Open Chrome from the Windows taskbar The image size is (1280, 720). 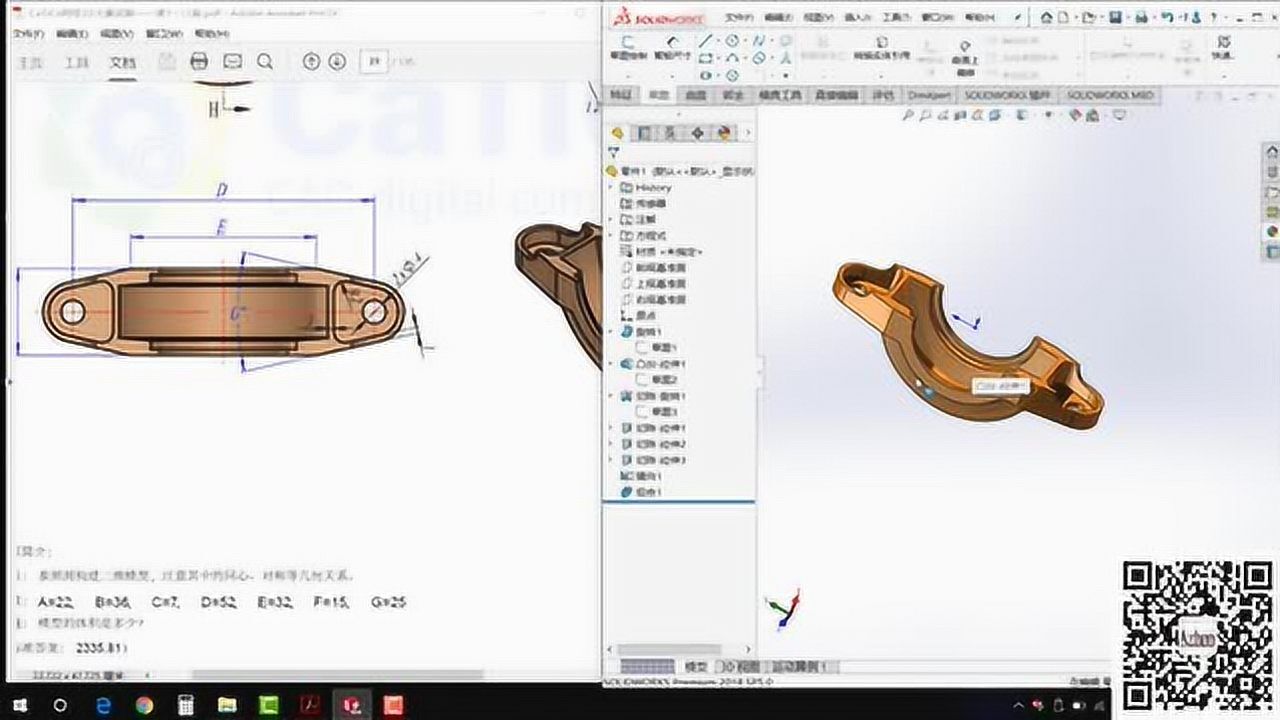(x=143, y=705)
